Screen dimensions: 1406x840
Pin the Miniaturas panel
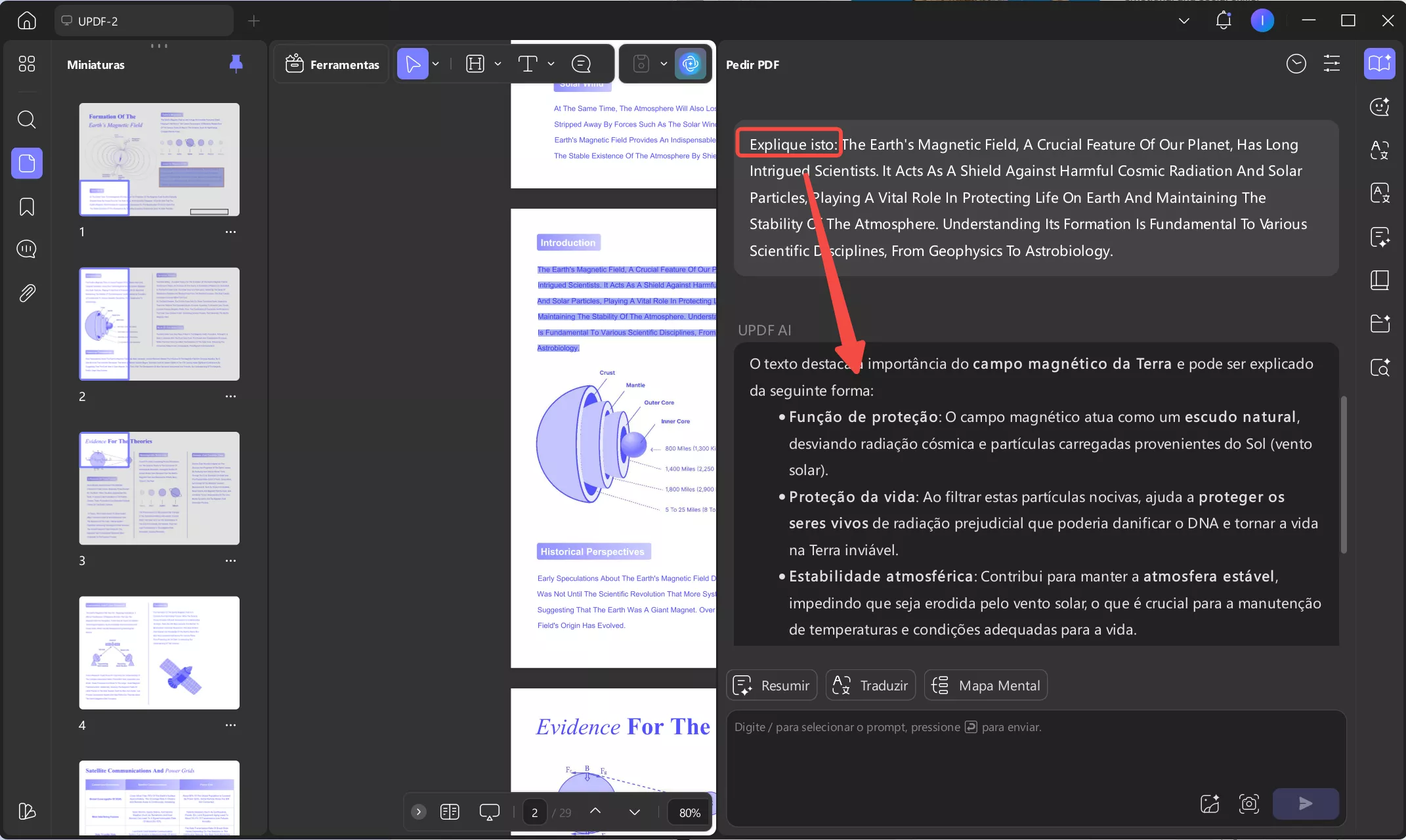click(236, 64)
